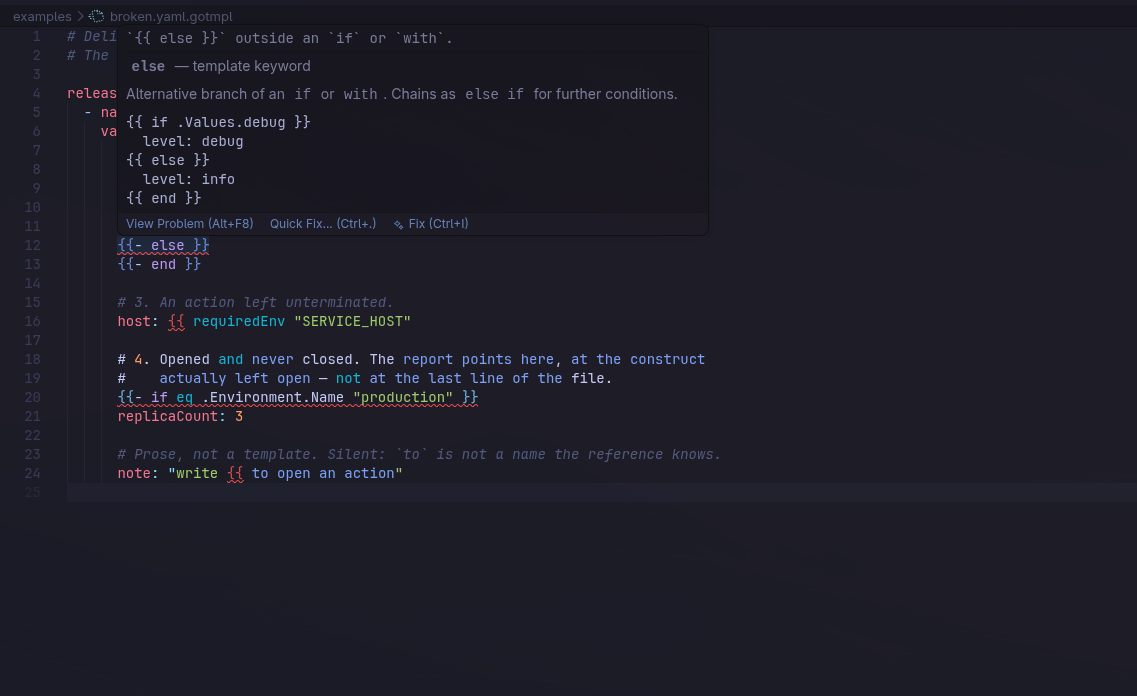This screenshot has height=696, width=1137.
Task: Click the gotmpl file icon in breadcrumb
Action: (x=96, y=16)
